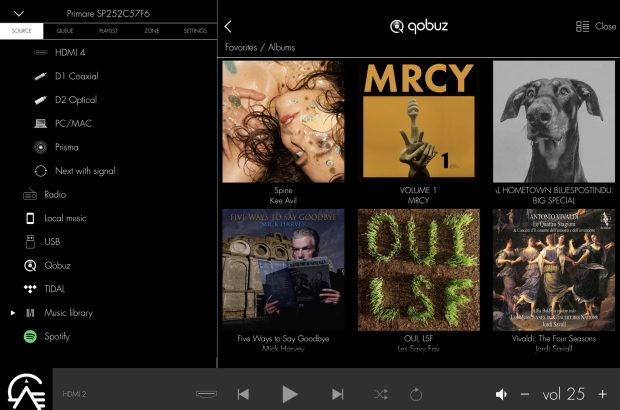Mute the volume speaker icon
Viewport: 620px width, 410px height.
coord(502,394)
